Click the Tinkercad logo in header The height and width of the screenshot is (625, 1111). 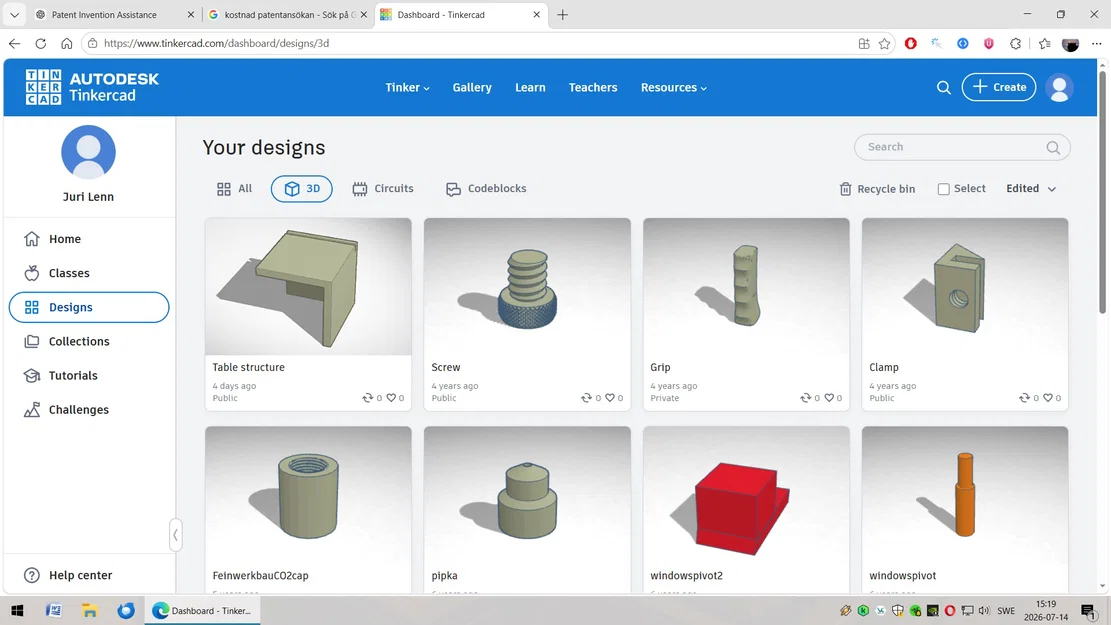pyautogui.click(x=92, y=87)
